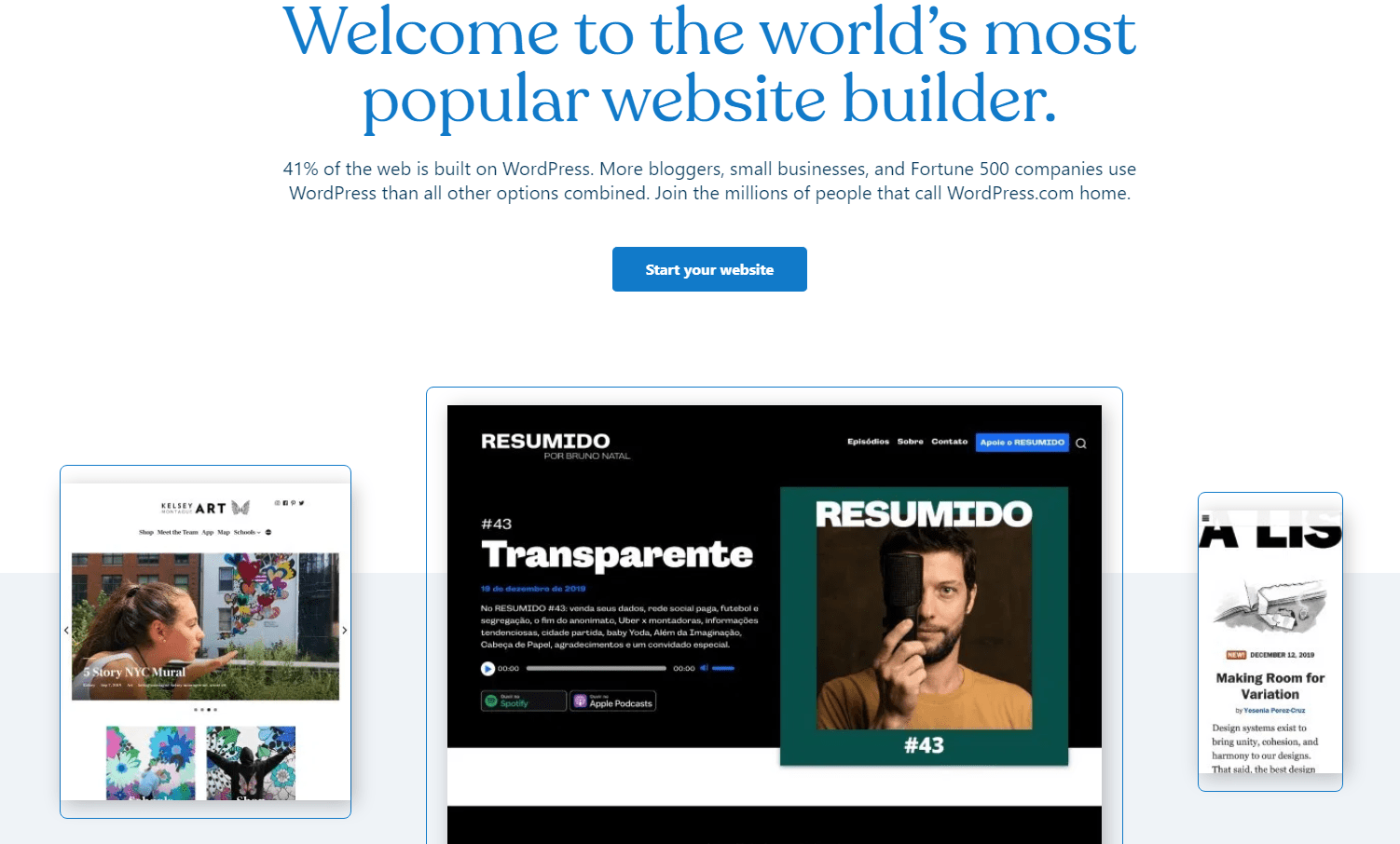Click the App menu item

(208, 532)
